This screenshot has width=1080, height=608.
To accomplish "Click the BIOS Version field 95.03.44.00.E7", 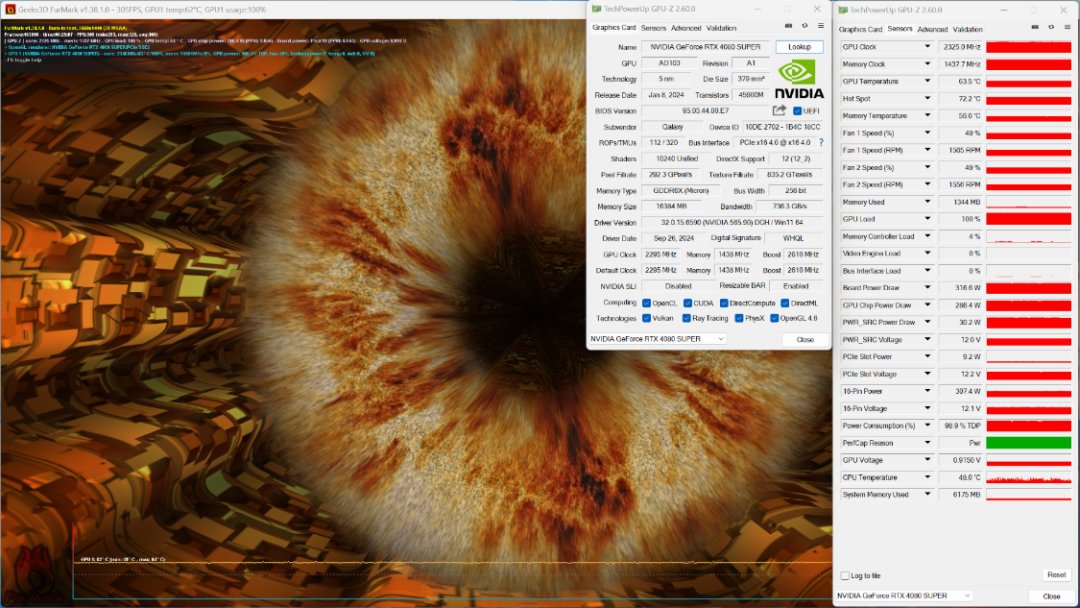I will pos(705,111).
